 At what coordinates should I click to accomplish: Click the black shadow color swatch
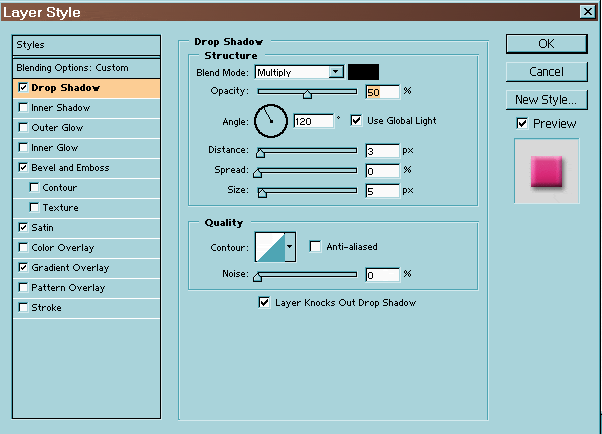coord(363,72)
